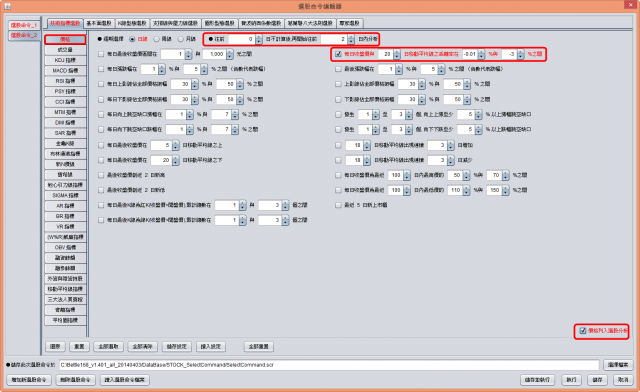This screenshot has height=392, width=640.
Task: Uncheck the checked row with -0.01 and -3 values
Action: point(338,54)
